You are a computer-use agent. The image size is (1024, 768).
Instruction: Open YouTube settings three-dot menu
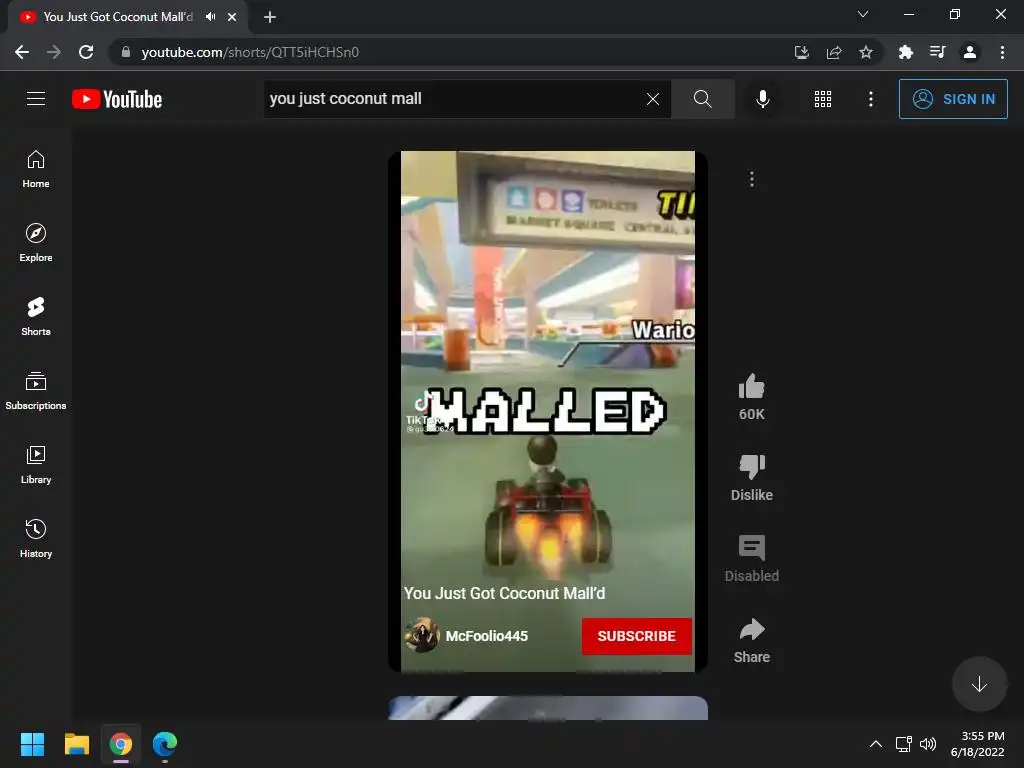(x=871, y=99)
